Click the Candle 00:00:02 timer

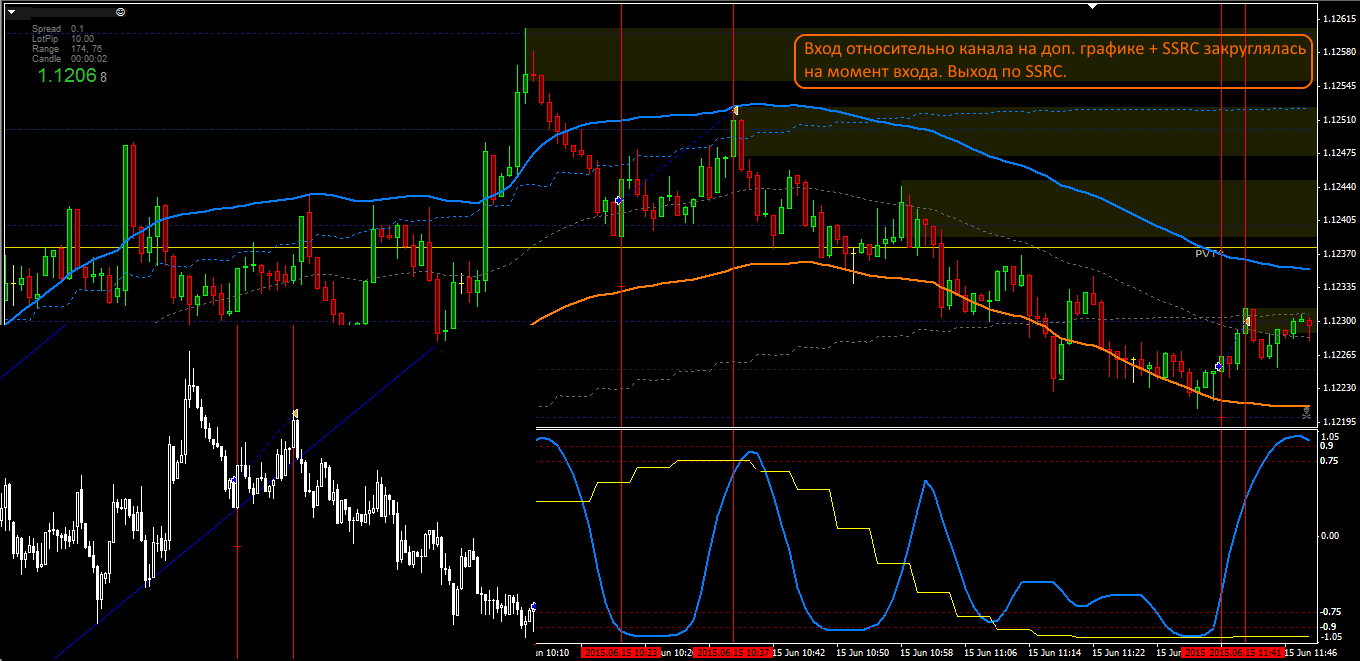coord(70,59)
